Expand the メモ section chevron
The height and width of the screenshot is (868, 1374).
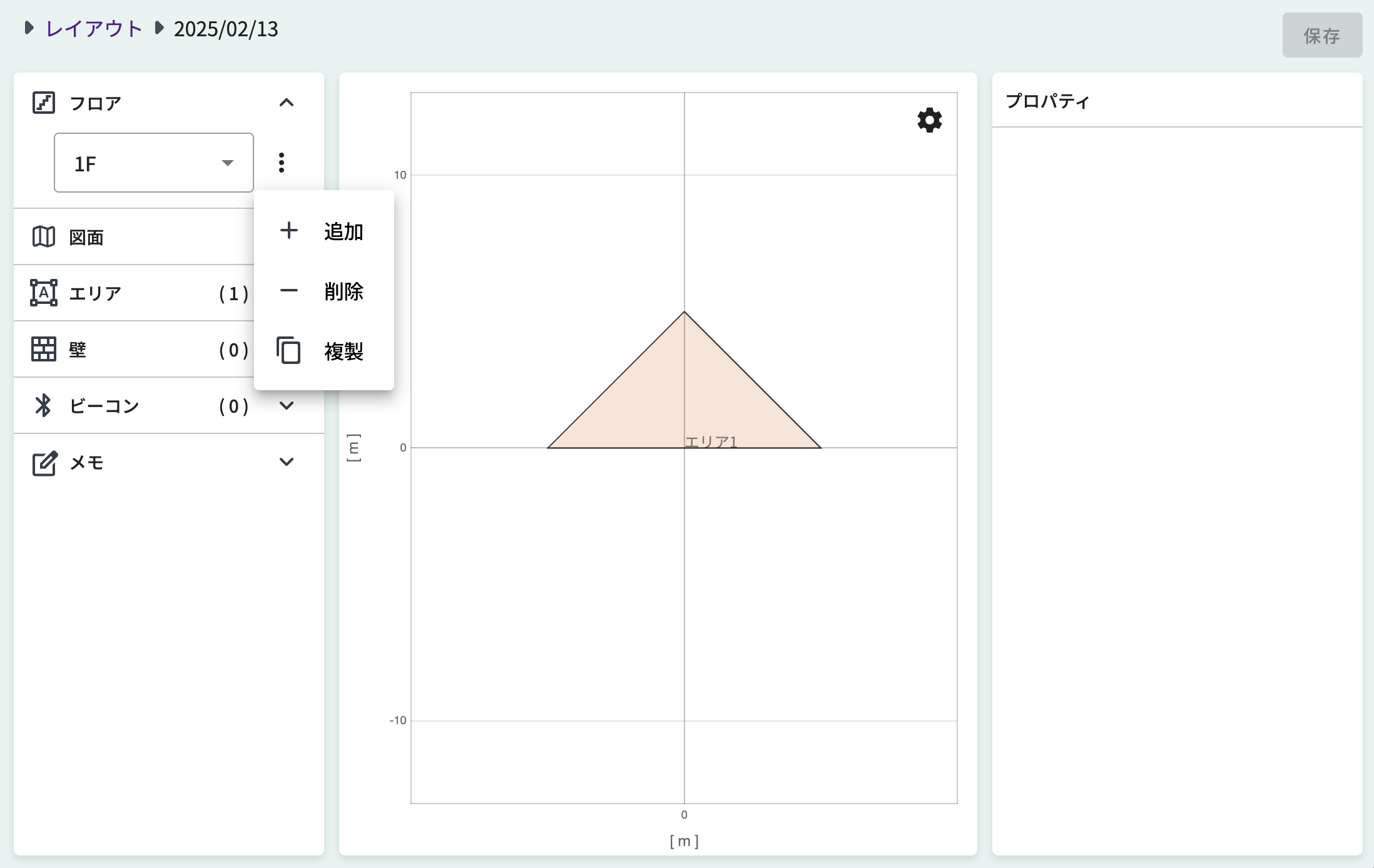pos(286,462)
